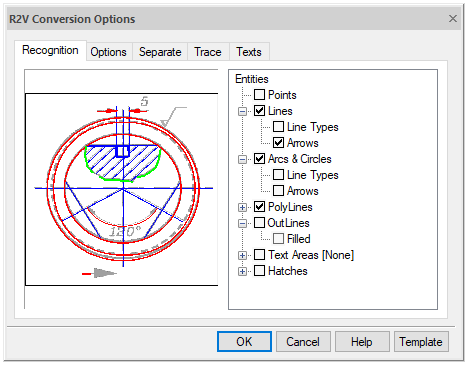Select the PolyLines label text
Image resolution: width=467 pixels, height=365 pixels.
[x=290, y=207]
